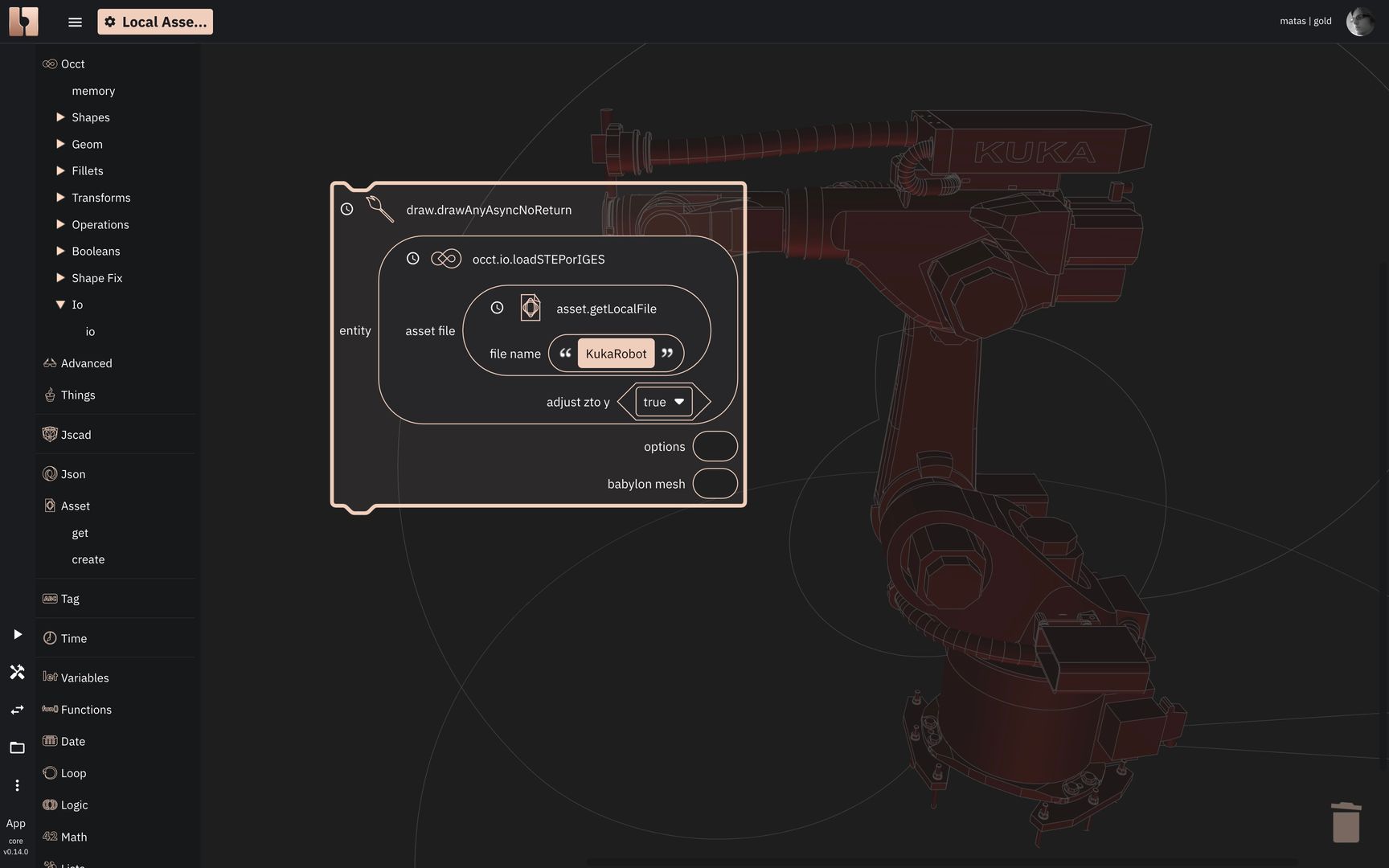Image resolution: width=1389 pixels, height=868 pixels.
Task: Click the Advanced icon in toolbox
Action: [50, 363]
